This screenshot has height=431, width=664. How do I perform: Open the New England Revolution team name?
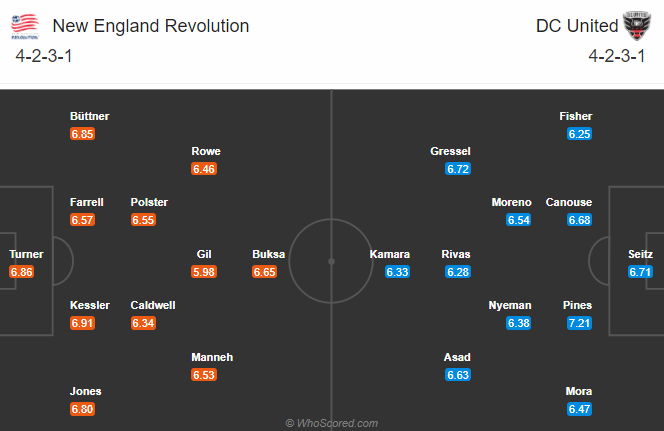click(151, 25)
